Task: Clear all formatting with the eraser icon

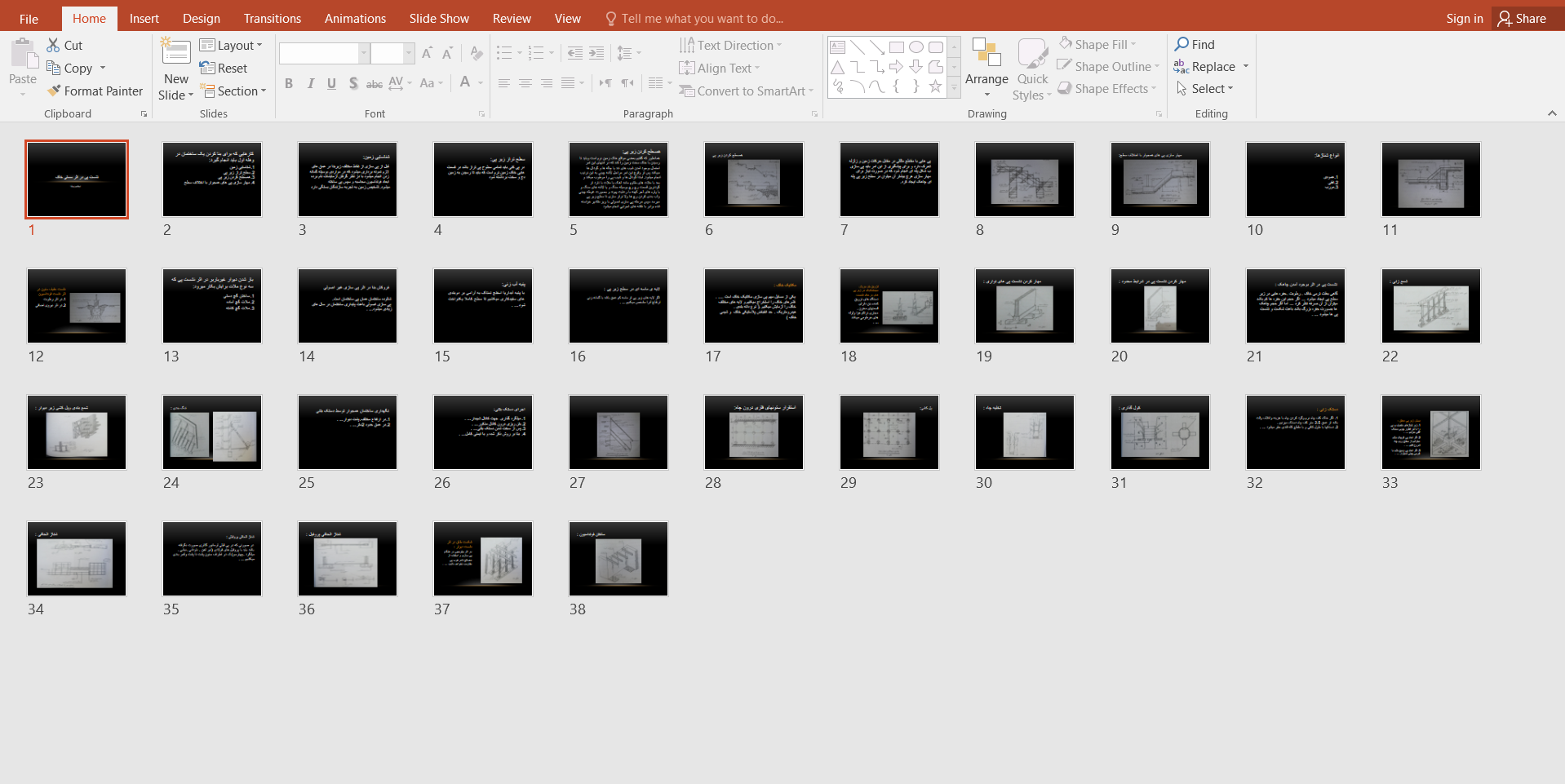Action: [477, 53]
